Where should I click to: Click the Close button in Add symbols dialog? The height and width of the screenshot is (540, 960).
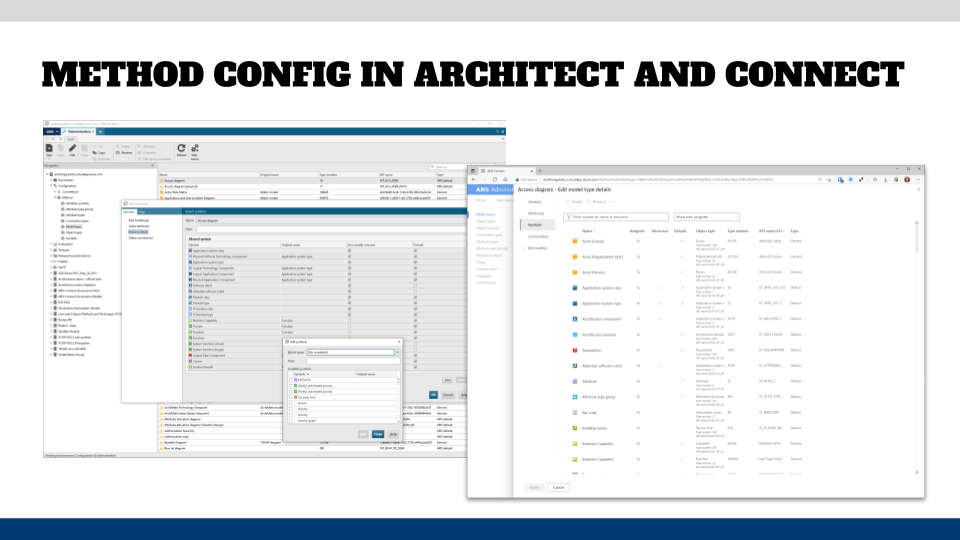click(378, 434)
